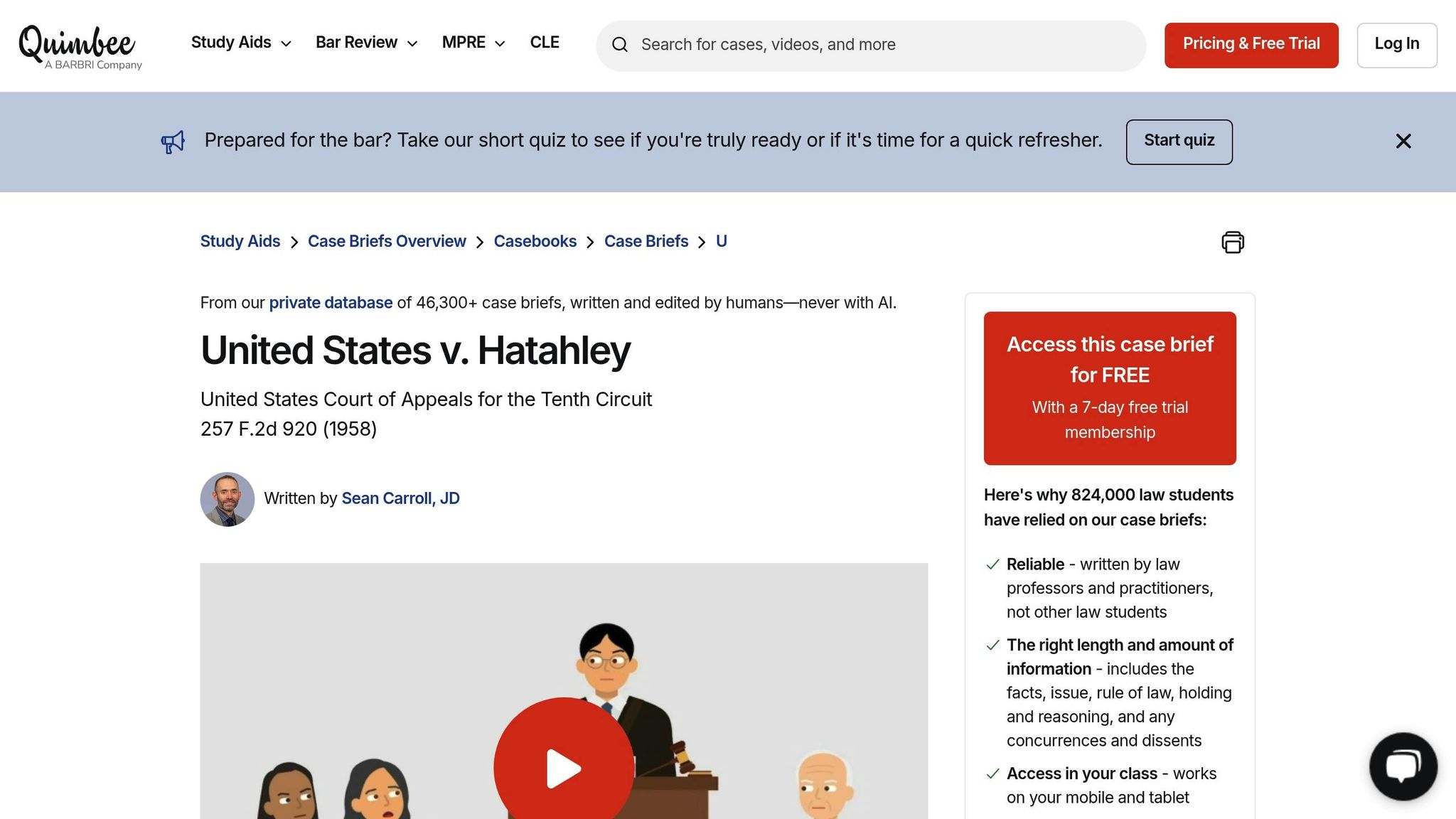
Task: Go to Casebooks breadcrumb
Action: tap(535, 242)
